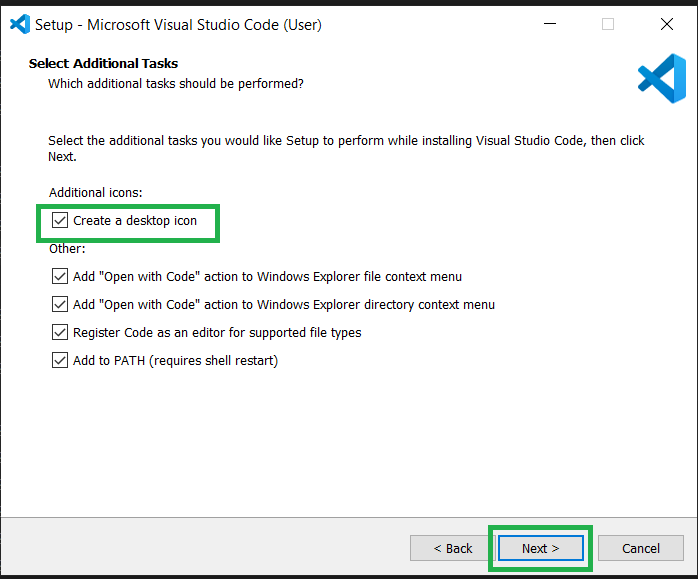Cancel the Visual Studio Code setup
Image resolution: width=698 pixels, height=579 pixels.
[x=641, y=548]
